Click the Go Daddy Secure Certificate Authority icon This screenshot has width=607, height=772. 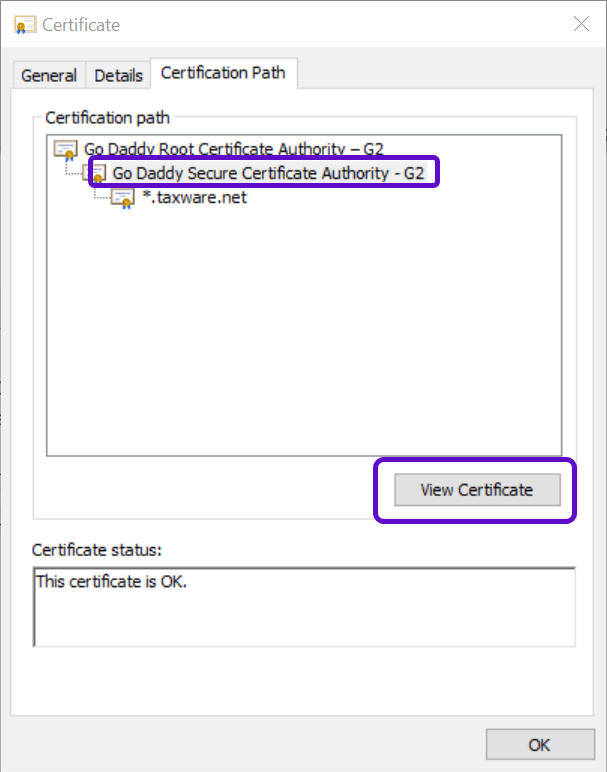97,174
